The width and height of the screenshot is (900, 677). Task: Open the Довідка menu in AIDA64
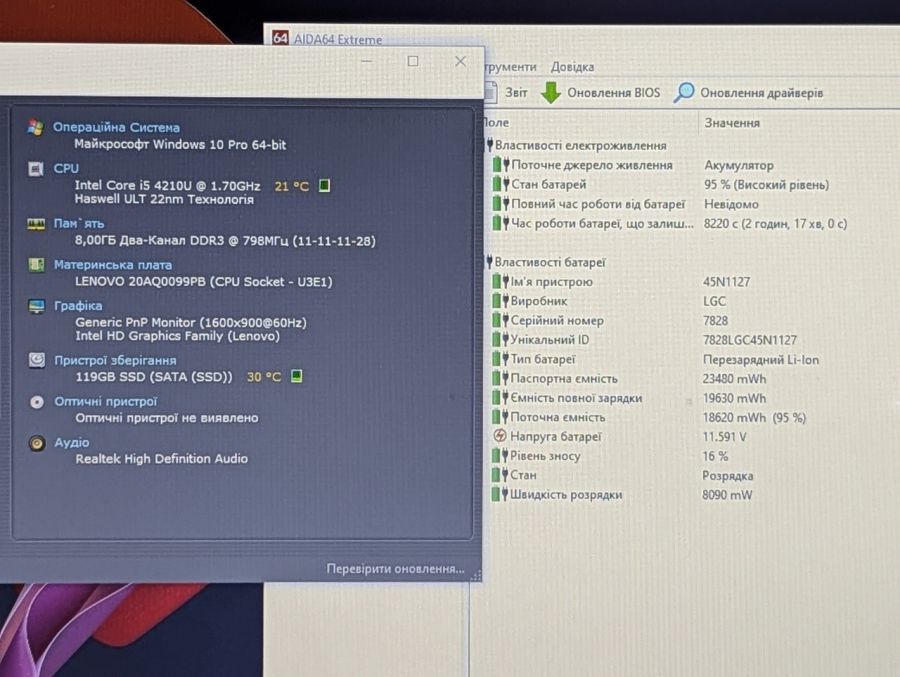572,67
